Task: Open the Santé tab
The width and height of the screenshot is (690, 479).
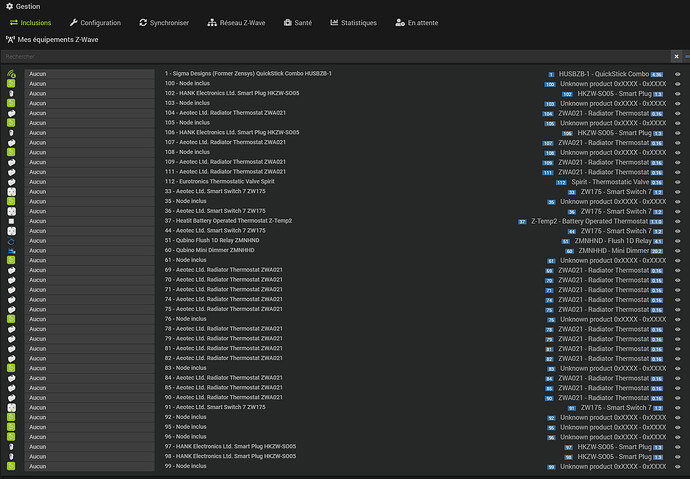Action: (x=298, y=22)
